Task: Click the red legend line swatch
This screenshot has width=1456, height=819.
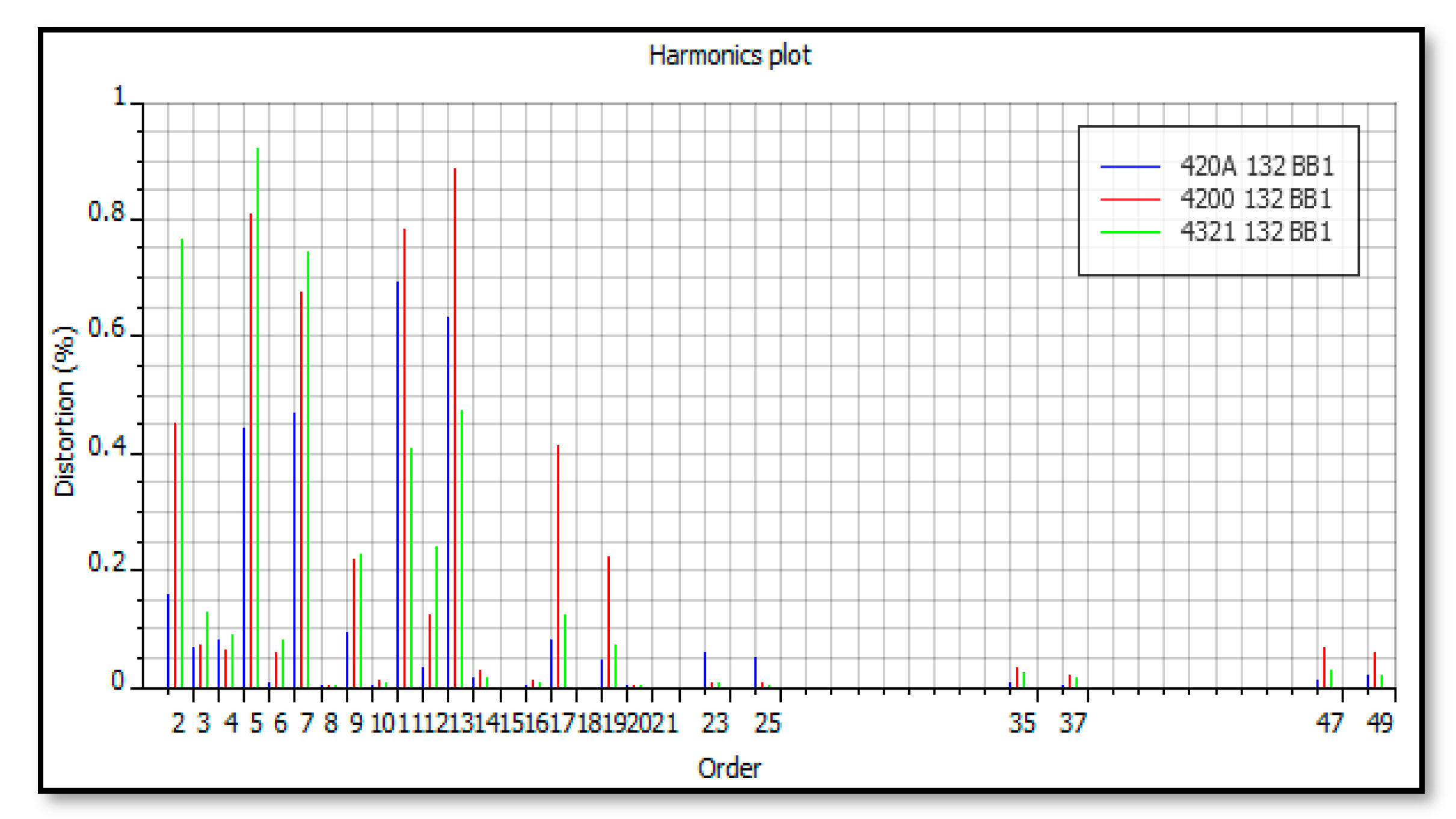Action: [1129, 199]
